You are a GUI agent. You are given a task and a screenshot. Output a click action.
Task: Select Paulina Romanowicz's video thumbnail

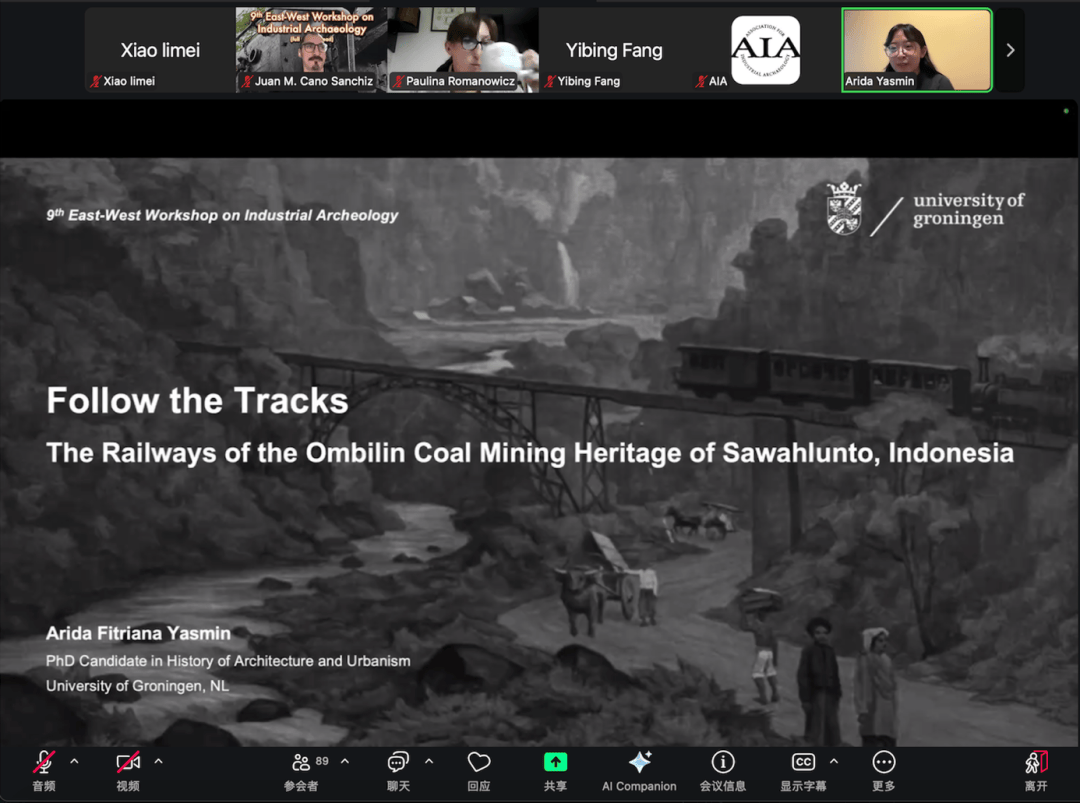[462, 50]
